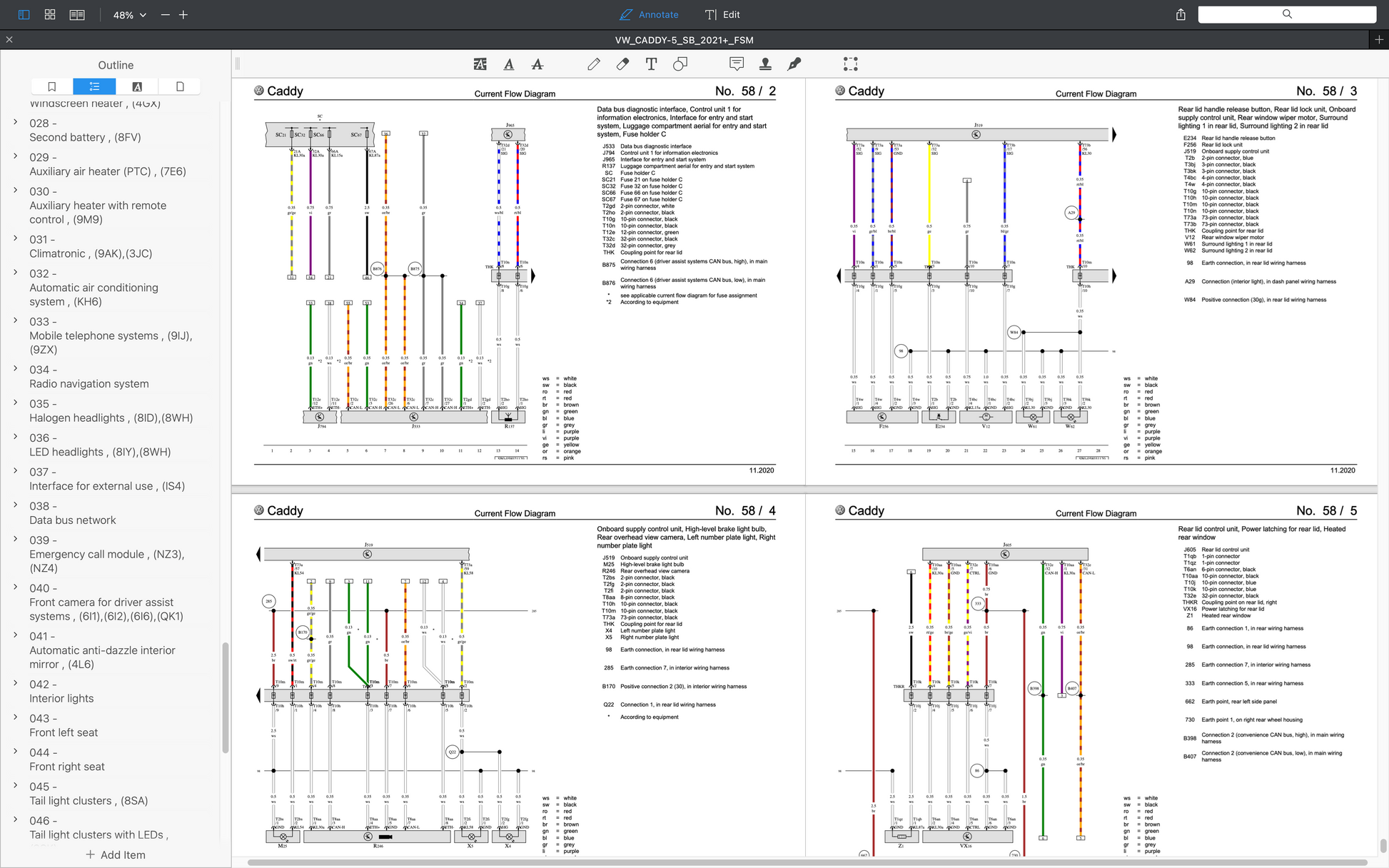Toggle the sidebar panel icon
The image size is (1389, 868).
tap(24, 14)
